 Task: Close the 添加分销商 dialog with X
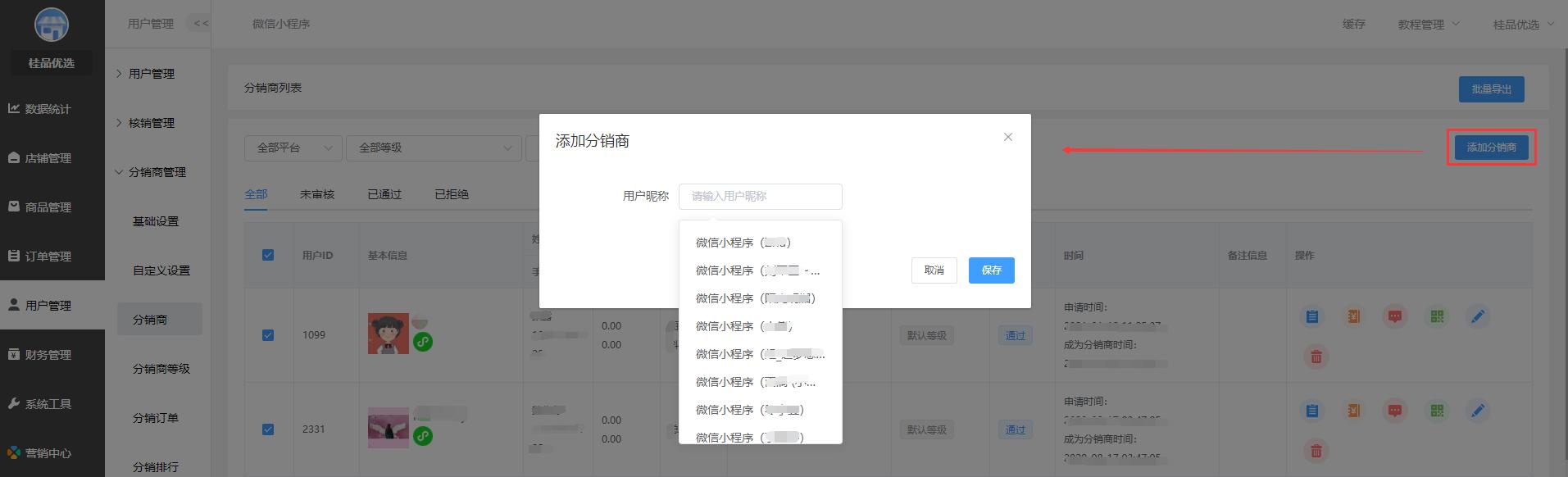click(x=1008, y=137)
